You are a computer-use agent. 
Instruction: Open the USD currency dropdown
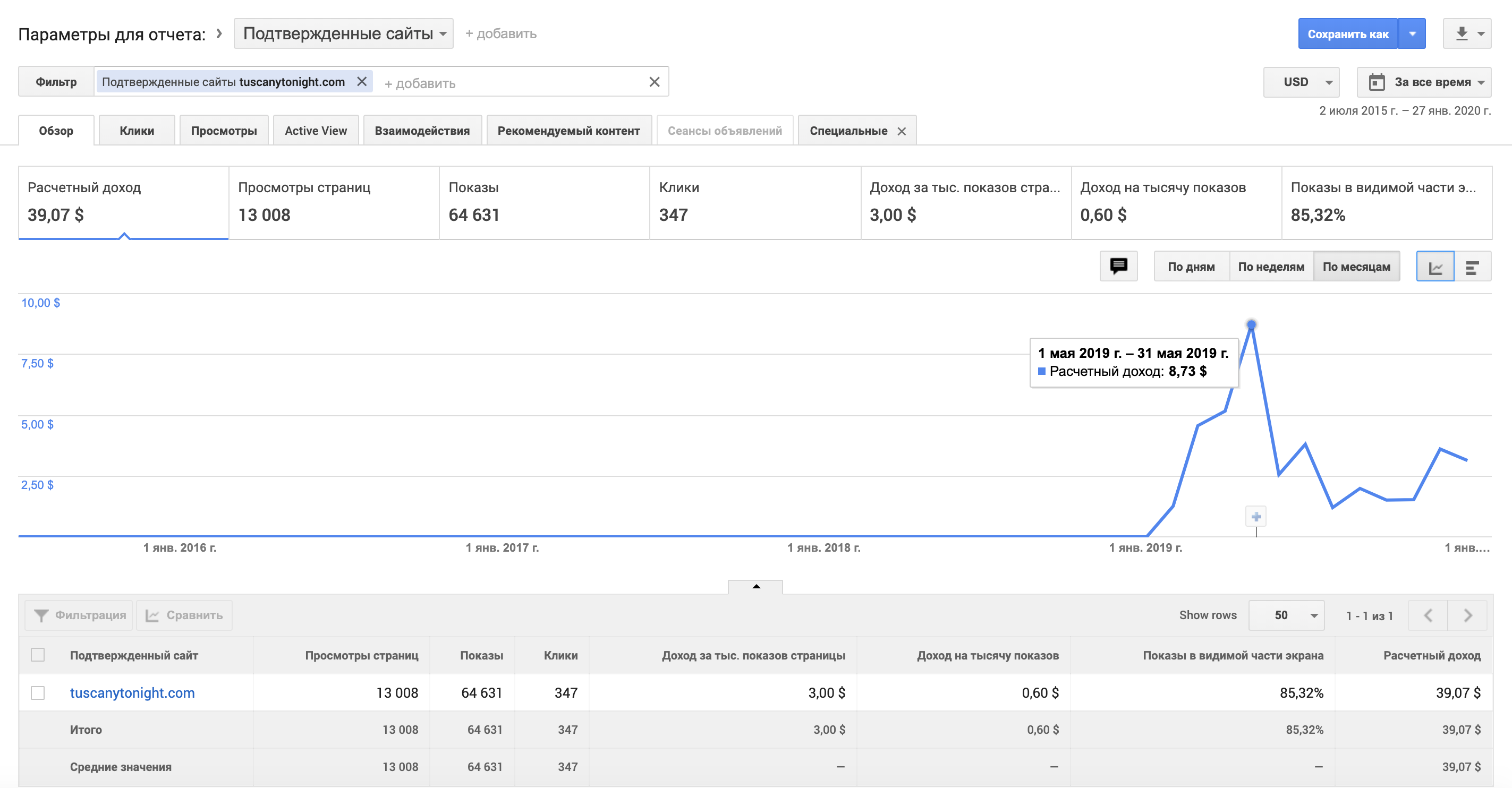[1301, 82]
